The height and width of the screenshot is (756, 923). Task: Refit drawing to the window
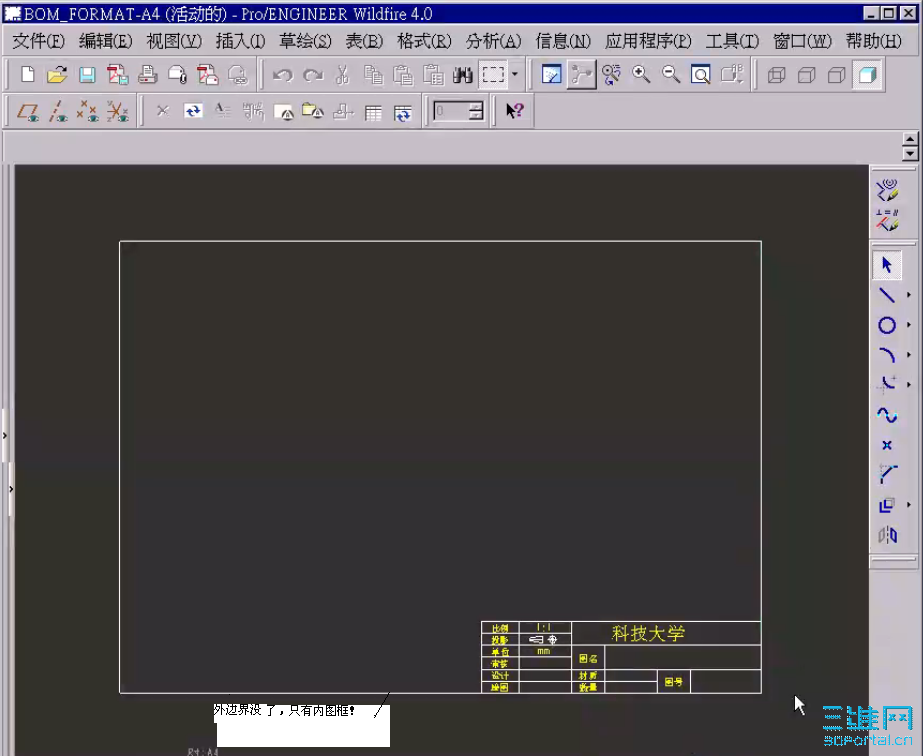pos(700,75)
